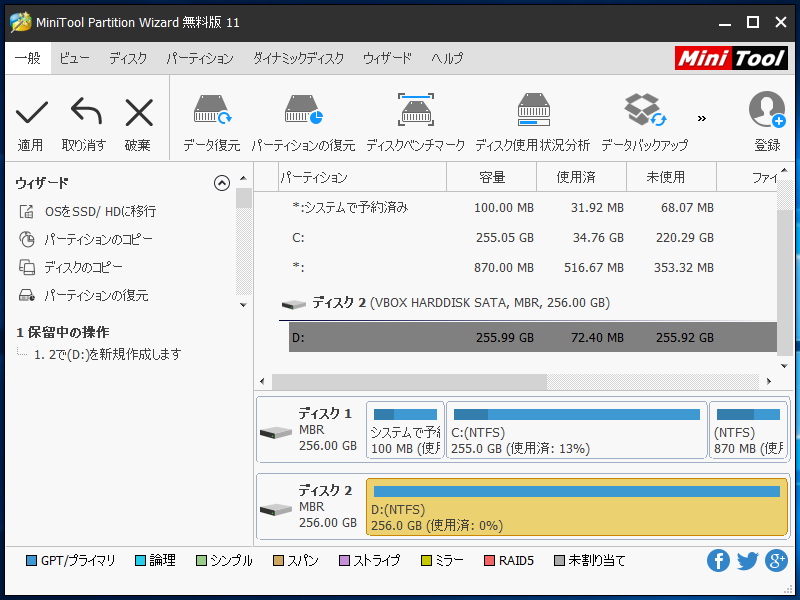Click the sidebar scroll up arrow
The height and width of the screenshot is (600, 800).
[x=243, y=179]
